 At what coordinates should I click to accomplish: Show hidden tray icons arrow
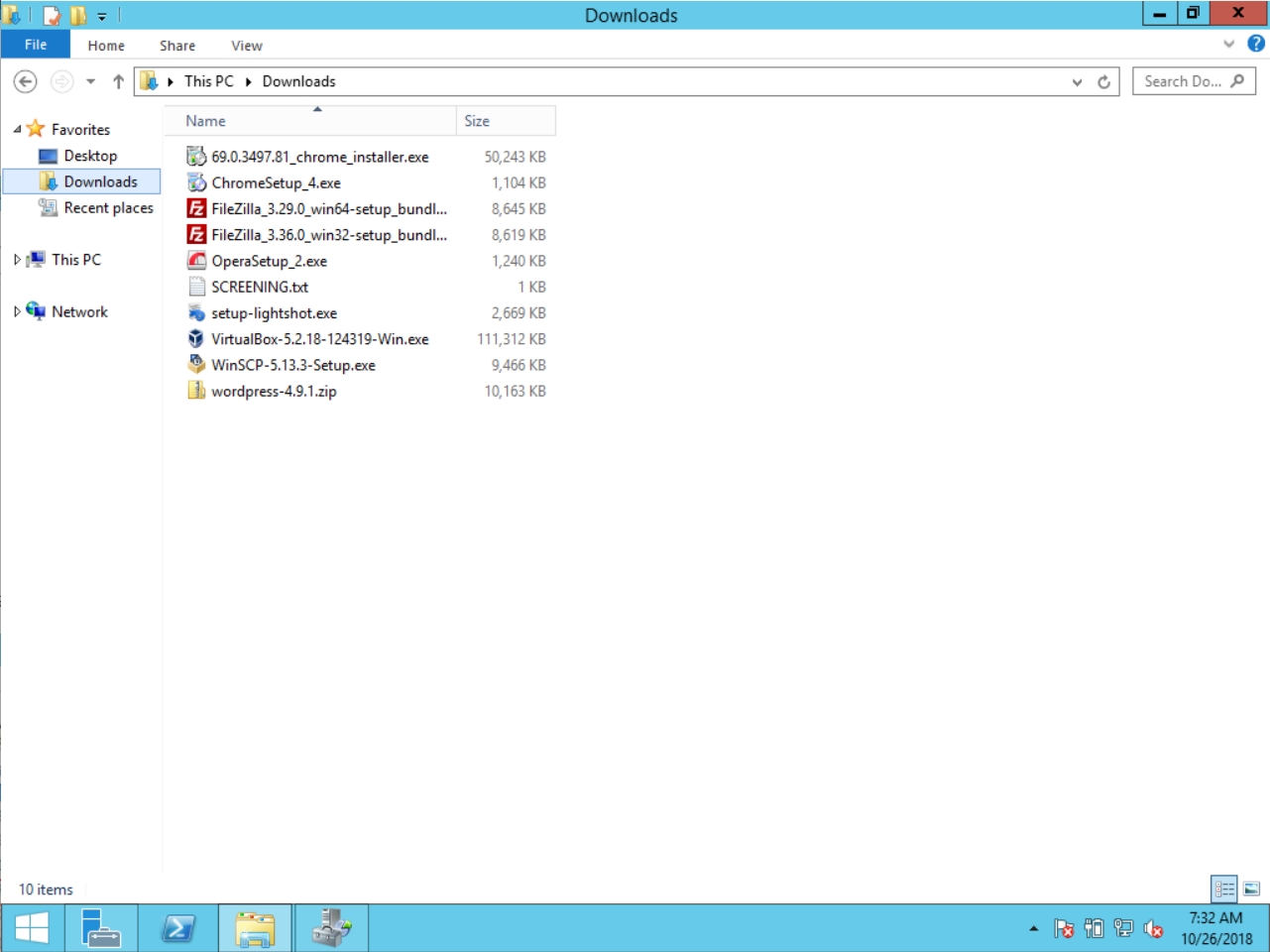click(x=1033, y=929)
